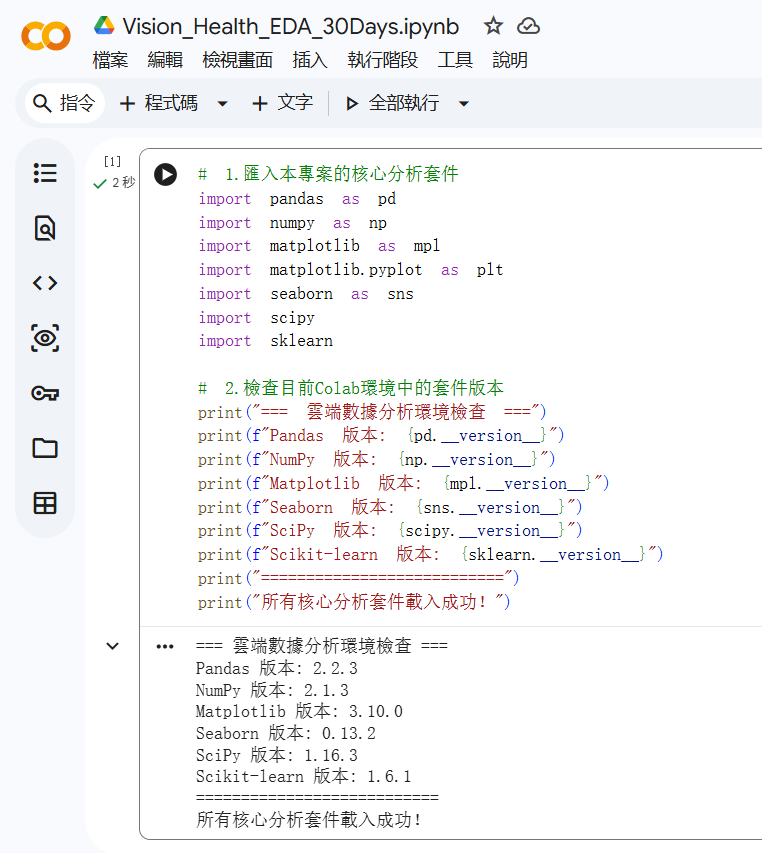Click the Colab logo
Viewport: 762px width, 853px height.
(x=46, y=36)
